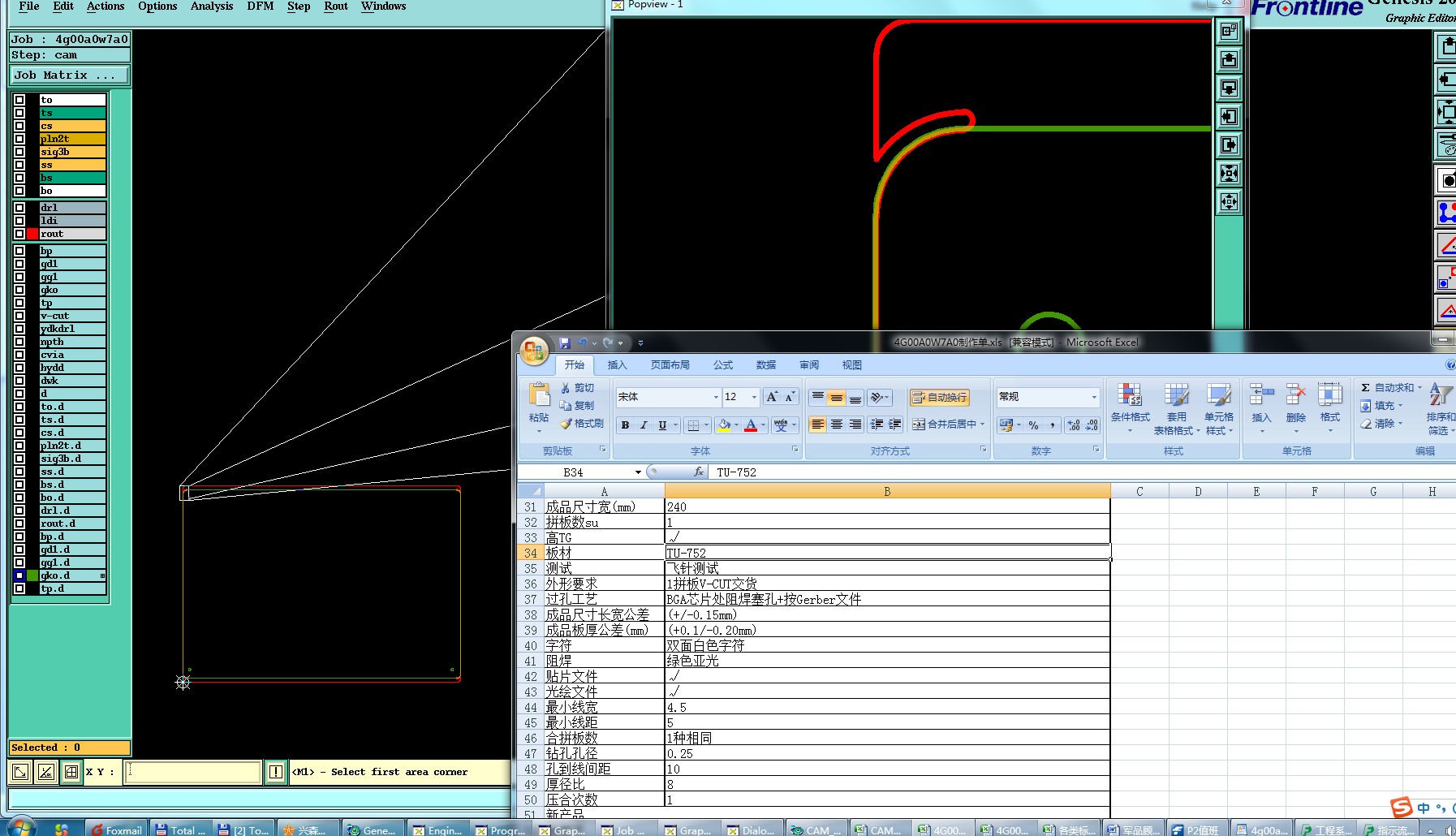This screenshot has width=1456, height=836.
Task: Click the Excel save icon in quick access
Action: pos(565,343)
